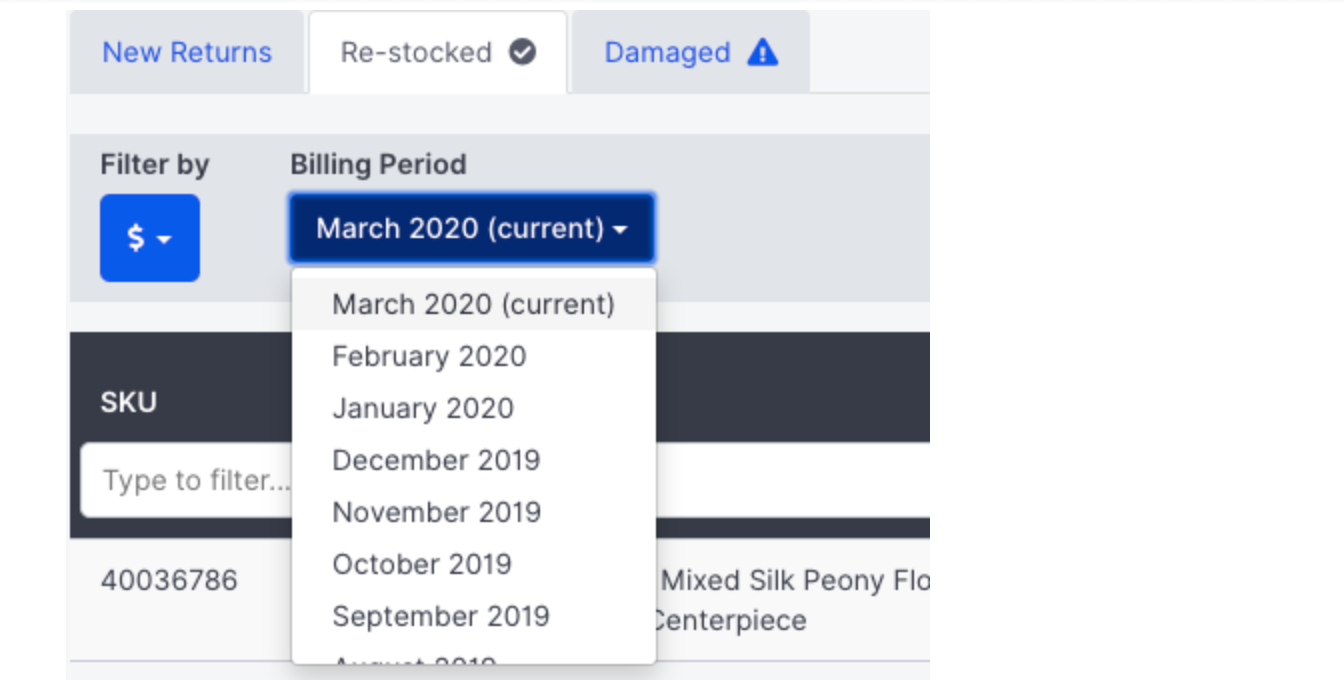
Task: Click the warning triangle on Damaged tab
Action: pos(760,52)
